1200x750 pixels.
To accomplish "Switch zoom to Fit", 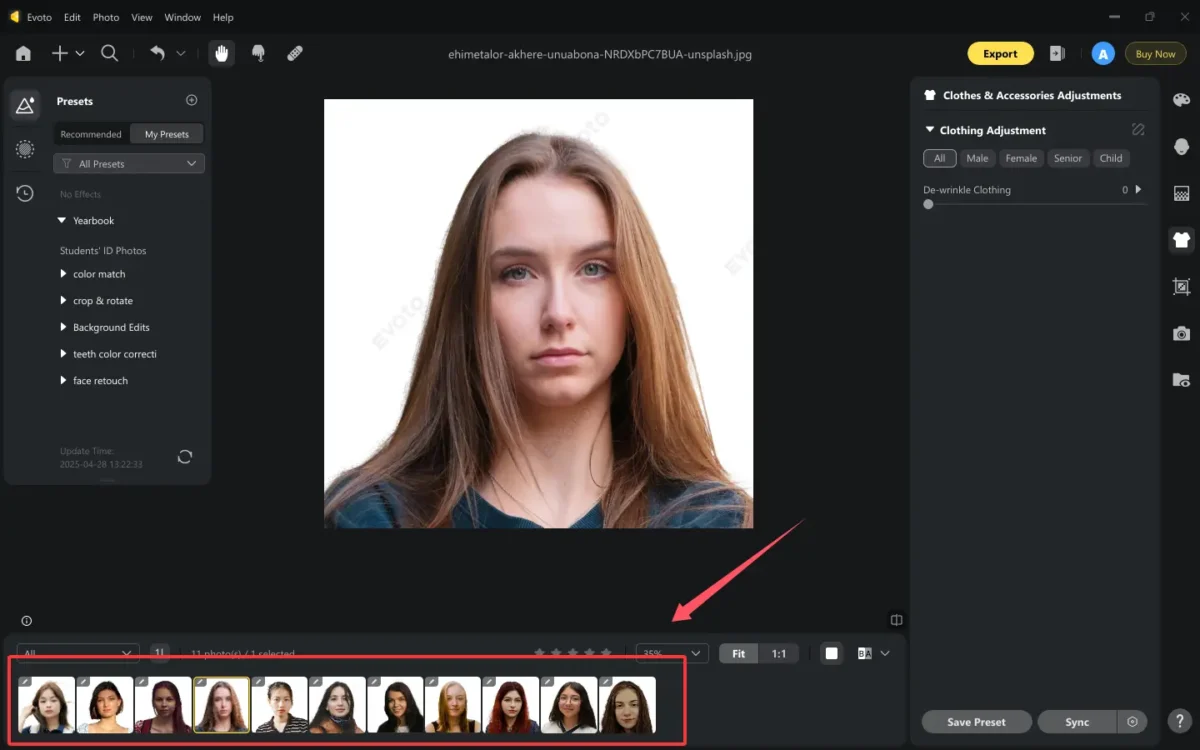I will 738,654.
